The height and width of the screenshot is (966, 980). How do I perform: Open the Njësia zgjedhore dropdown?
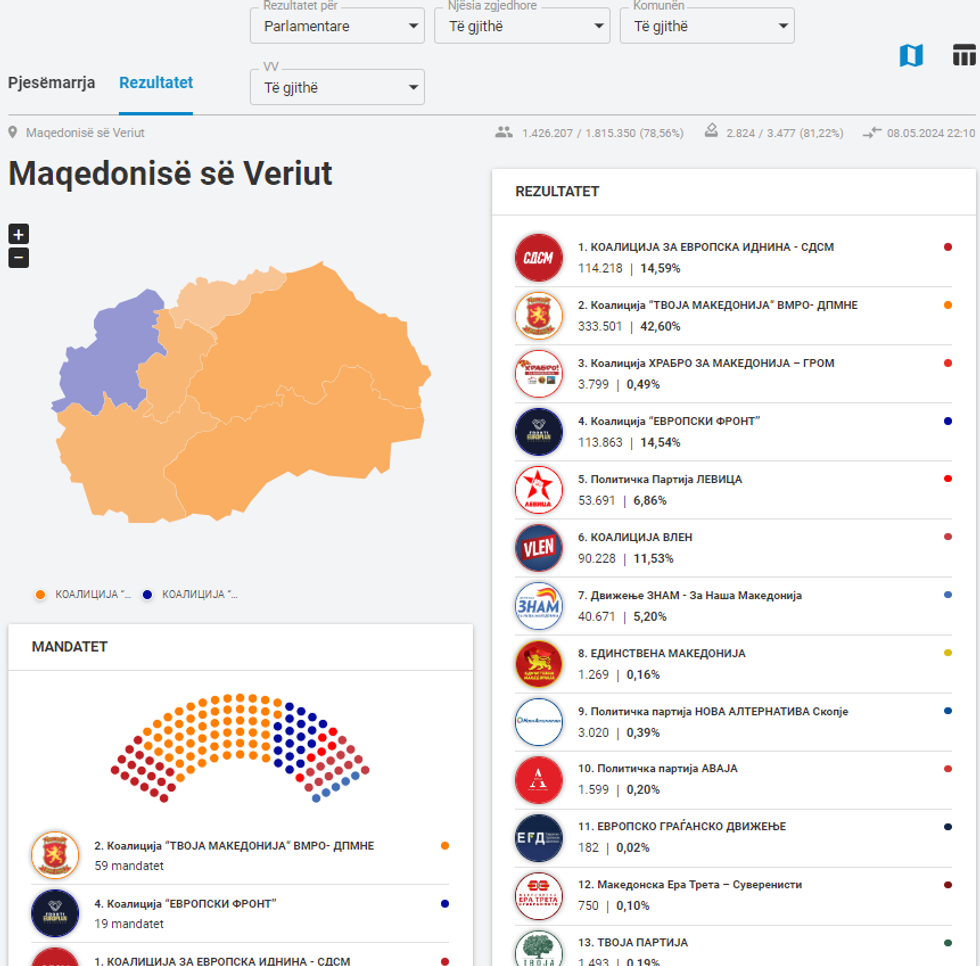pyautogui.click(x=521, y=26)
